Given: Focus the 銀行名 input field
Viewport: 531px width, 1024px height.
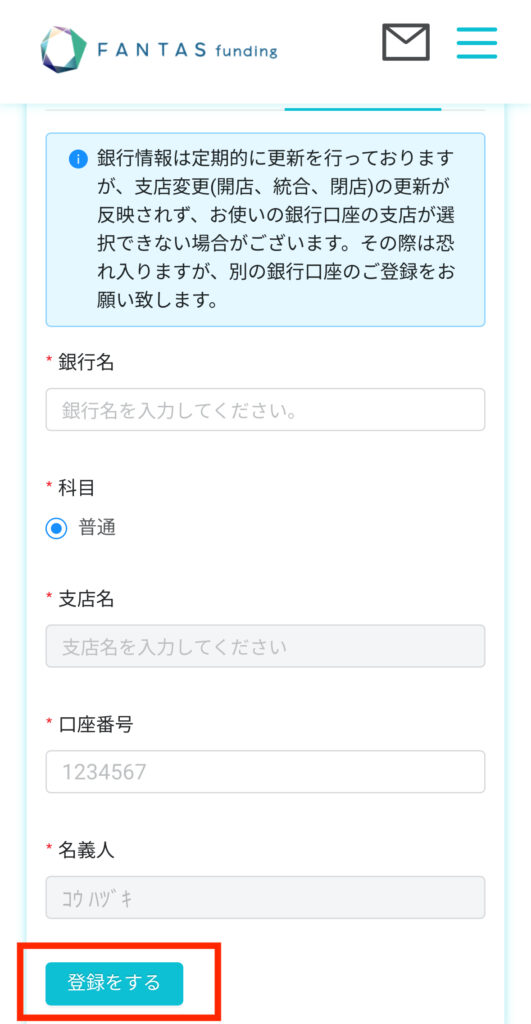Looking at the screenshot, I should pyautogui.click(x=265, y=409).
